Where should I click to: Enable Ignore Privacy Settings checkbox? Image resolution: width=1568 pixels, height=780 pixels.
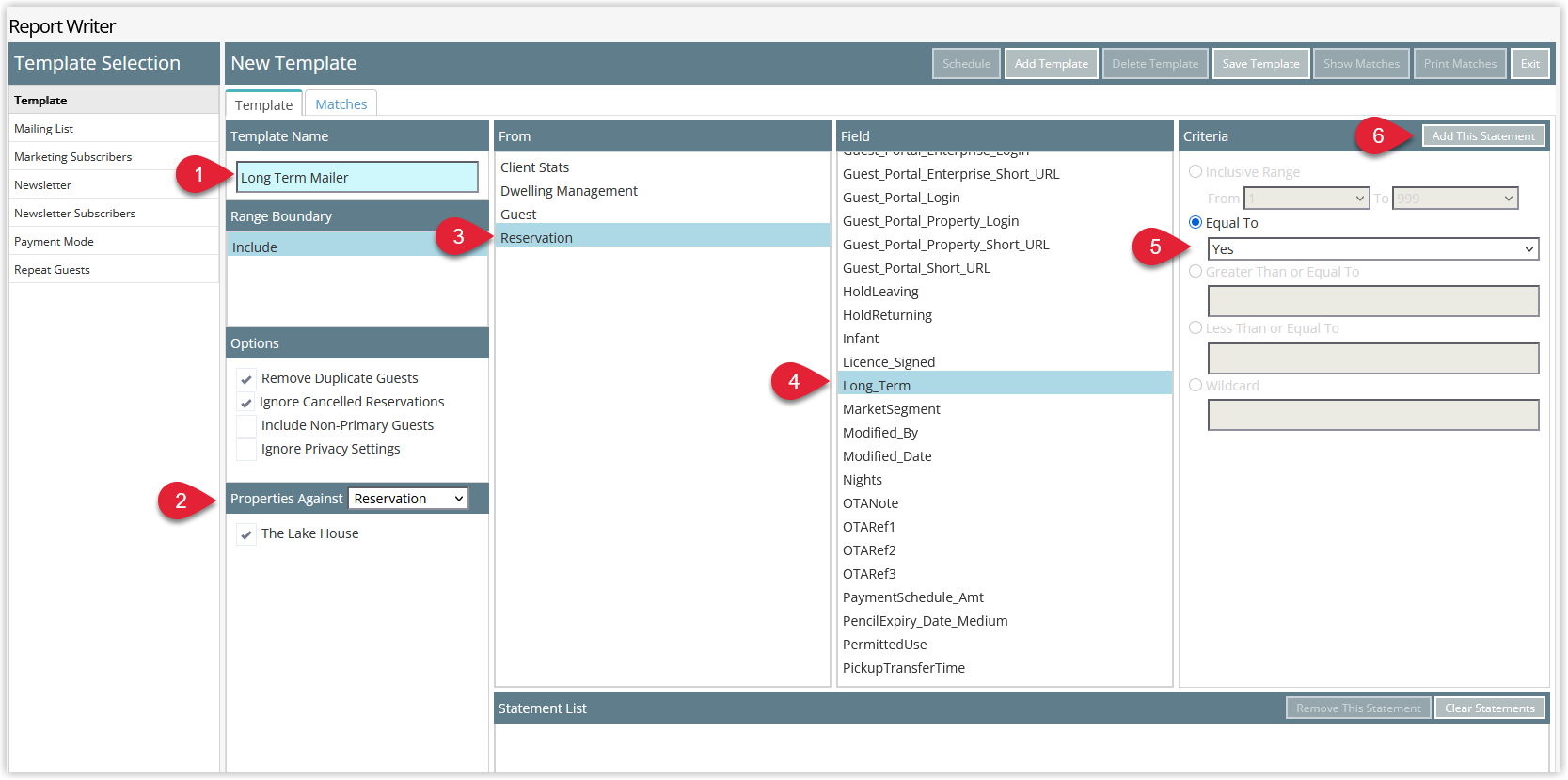pyautogui.click(x=246, y=450)
